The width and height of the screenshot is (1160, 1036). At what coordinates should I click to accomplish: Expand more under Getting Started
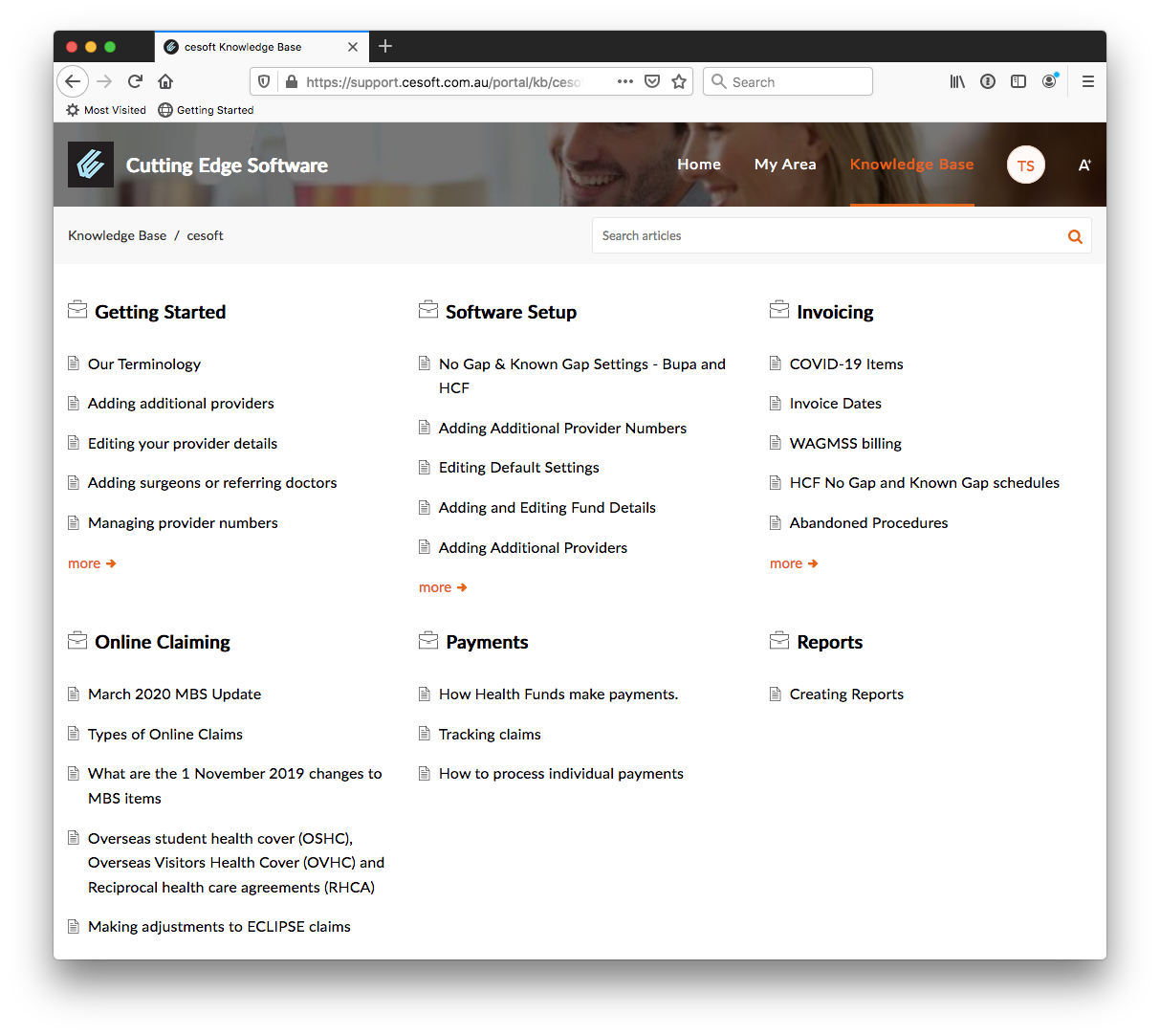coord(92,563)
